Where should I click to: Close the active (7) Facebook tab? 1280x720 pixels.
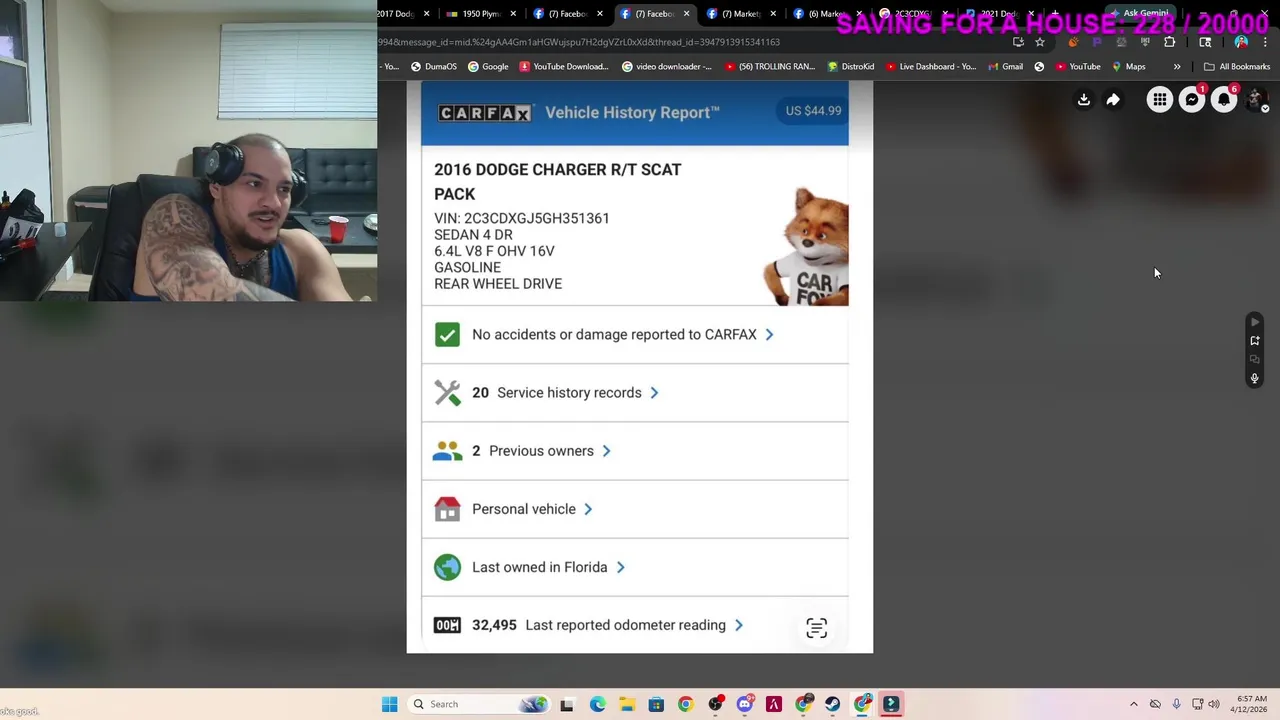pos(686,14)
